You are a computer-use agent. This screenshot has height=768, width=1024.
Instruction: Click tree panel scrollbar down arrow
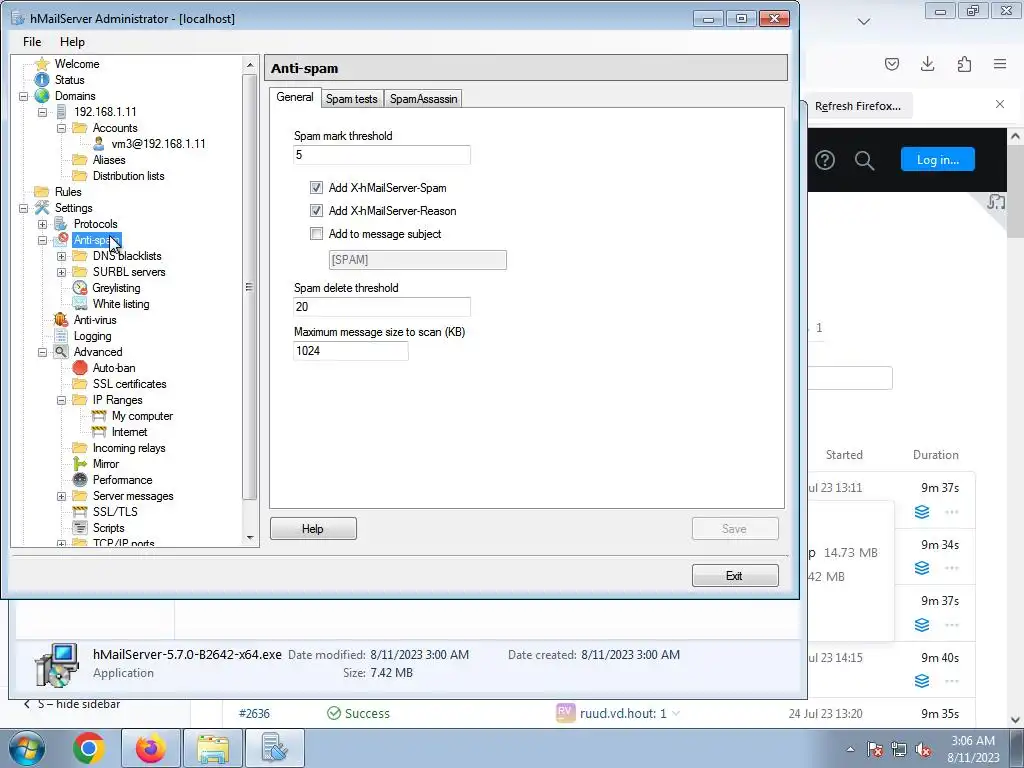pyautogui.click(x=249, y=538)
